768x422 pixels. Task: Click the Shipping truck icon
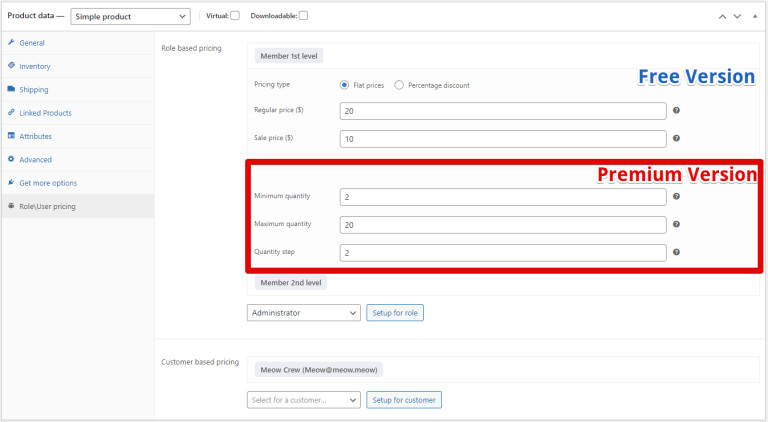click(x=11, y=89)
